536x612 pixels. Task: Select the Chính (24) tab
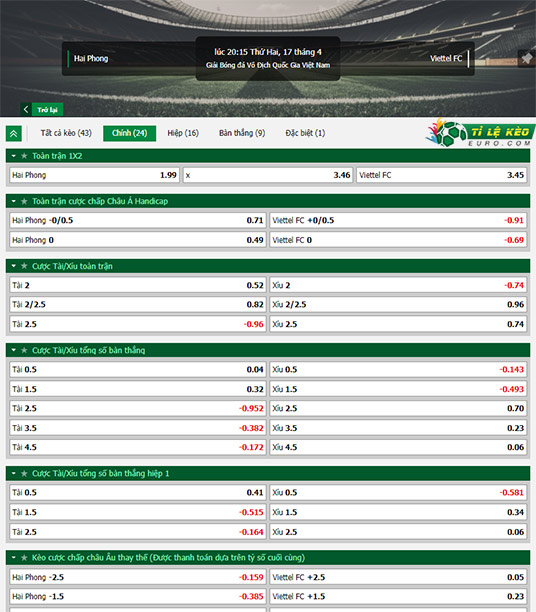click(x=130, y=133)
